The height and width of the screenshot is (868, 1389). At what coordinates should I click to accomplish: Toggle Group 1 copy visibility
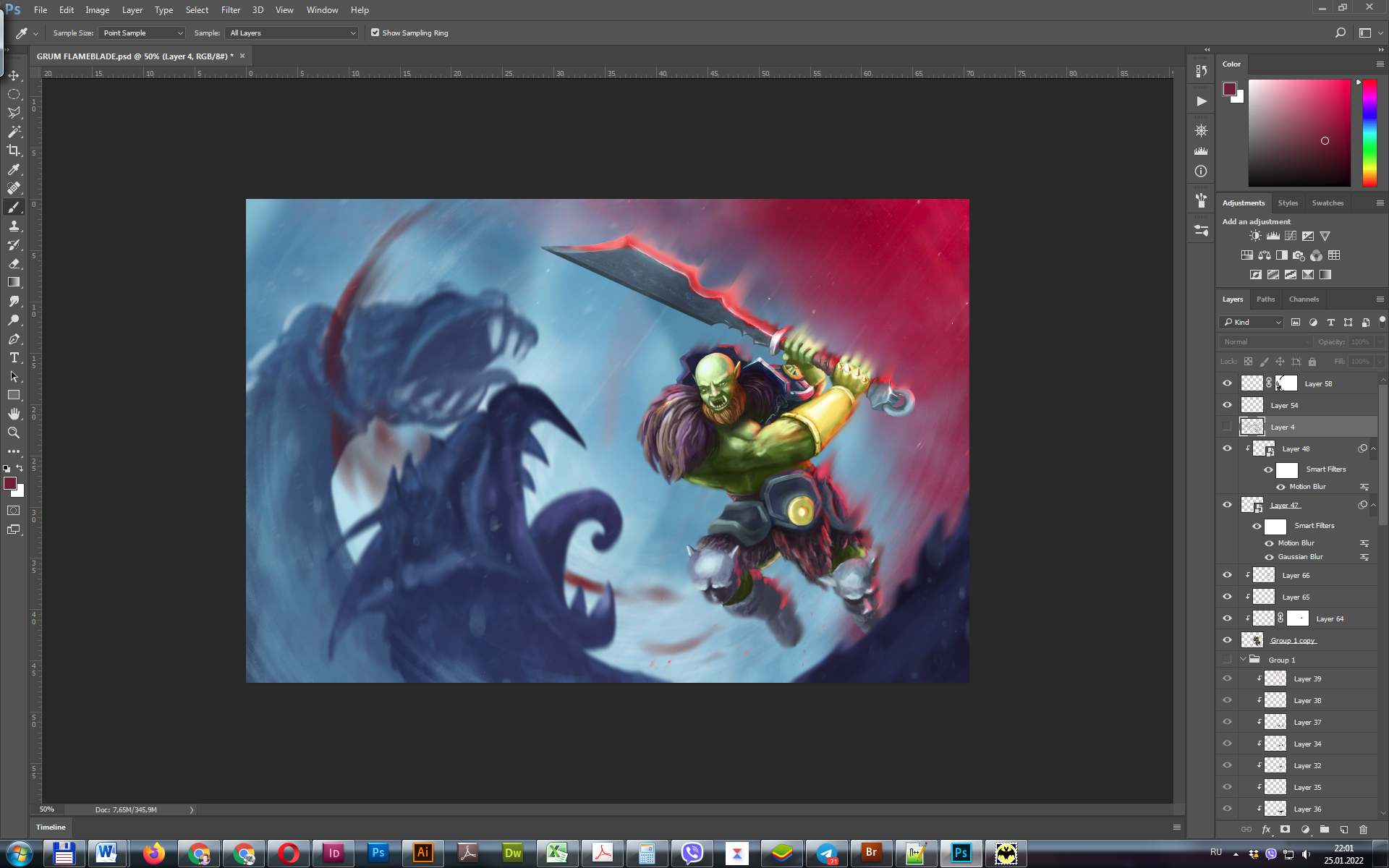pyautogui.click(x=1227, y=640)
